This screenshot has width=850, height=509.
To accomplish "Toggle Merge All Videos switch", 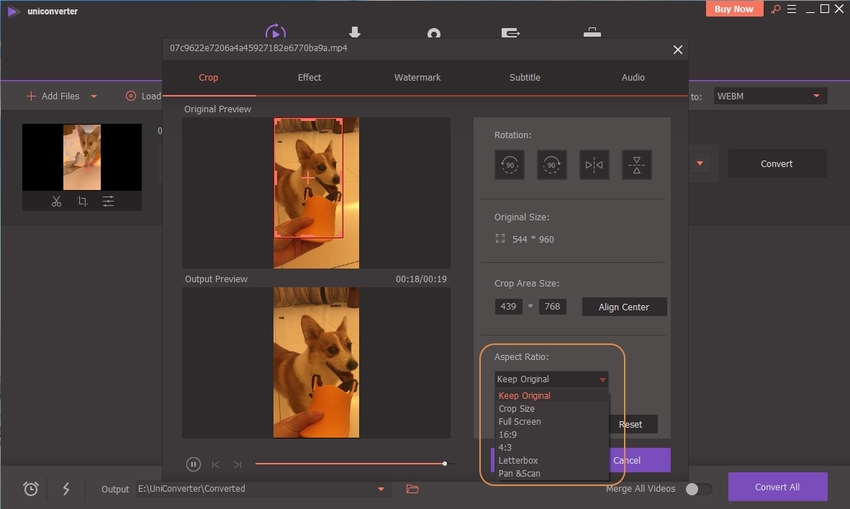I will [x=698, y=489].
